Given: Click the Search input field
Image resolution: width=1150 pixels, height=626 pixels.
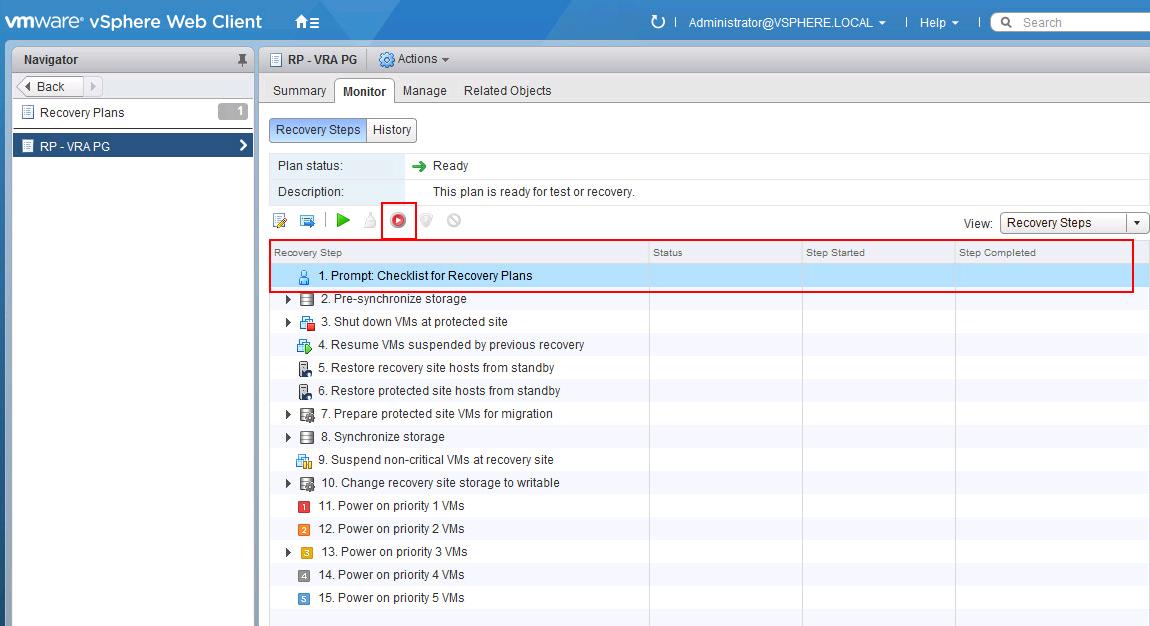Looking at the screenshot, I should 1083,23.
